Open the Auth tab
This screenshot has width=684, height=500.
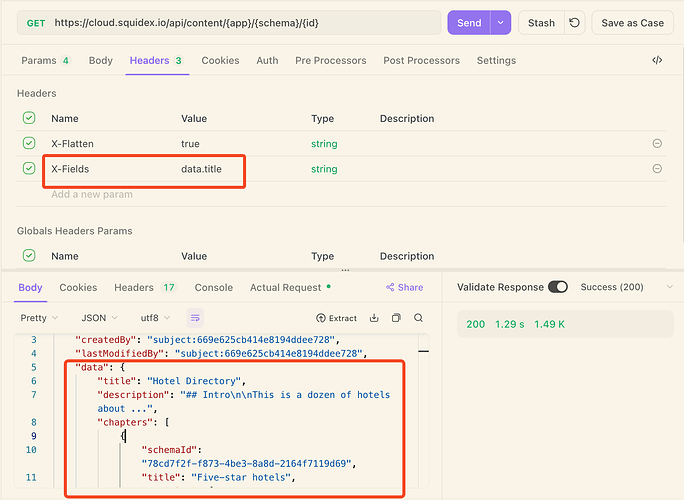267,61
